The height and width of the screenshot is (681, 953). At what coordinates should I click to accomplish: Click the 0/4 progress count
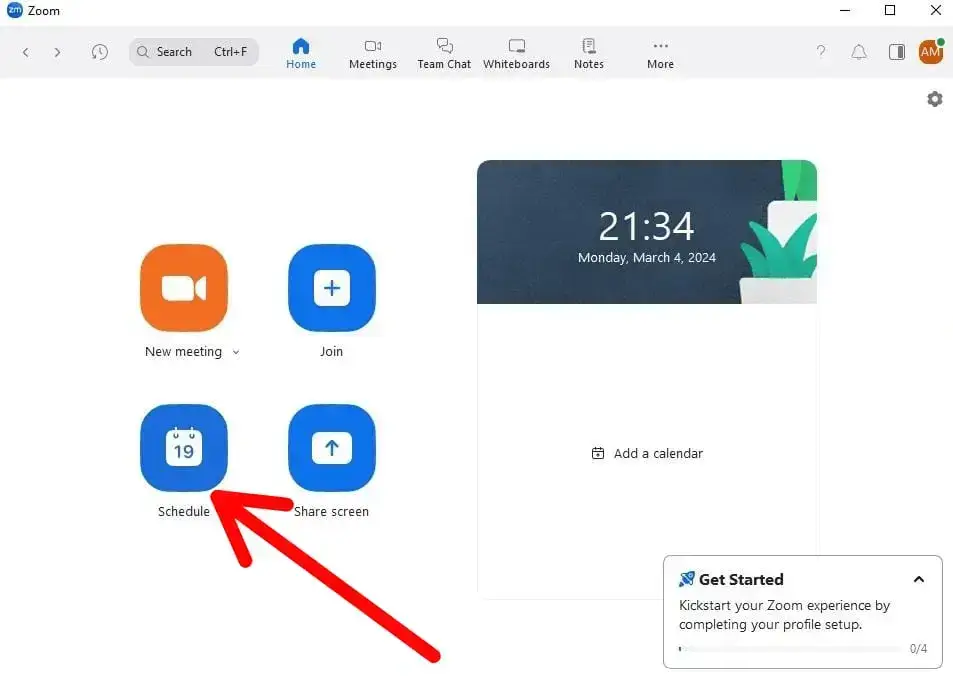tap(918, 649)
